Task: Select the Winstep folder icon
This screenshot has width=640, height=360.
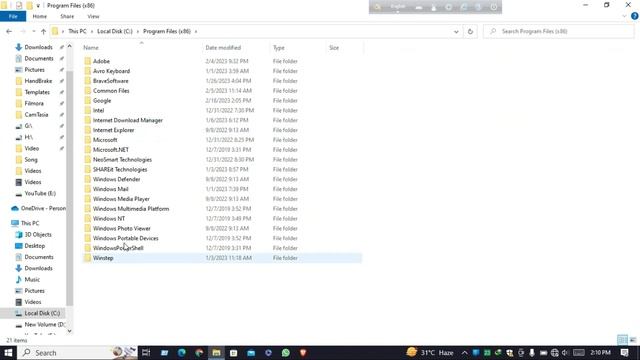Action: pyautogui.click(x=87, y=258)
